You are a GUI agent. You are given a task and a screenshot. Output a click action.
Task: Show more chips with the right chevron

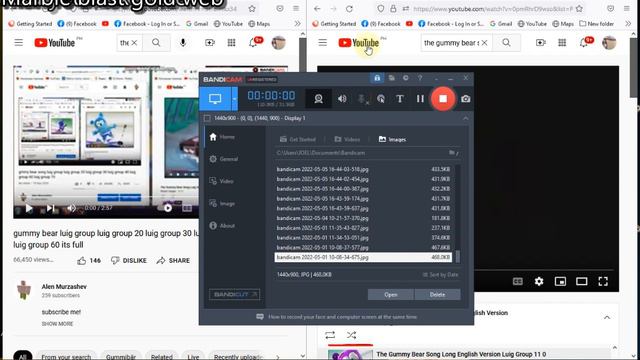(278, 357)
